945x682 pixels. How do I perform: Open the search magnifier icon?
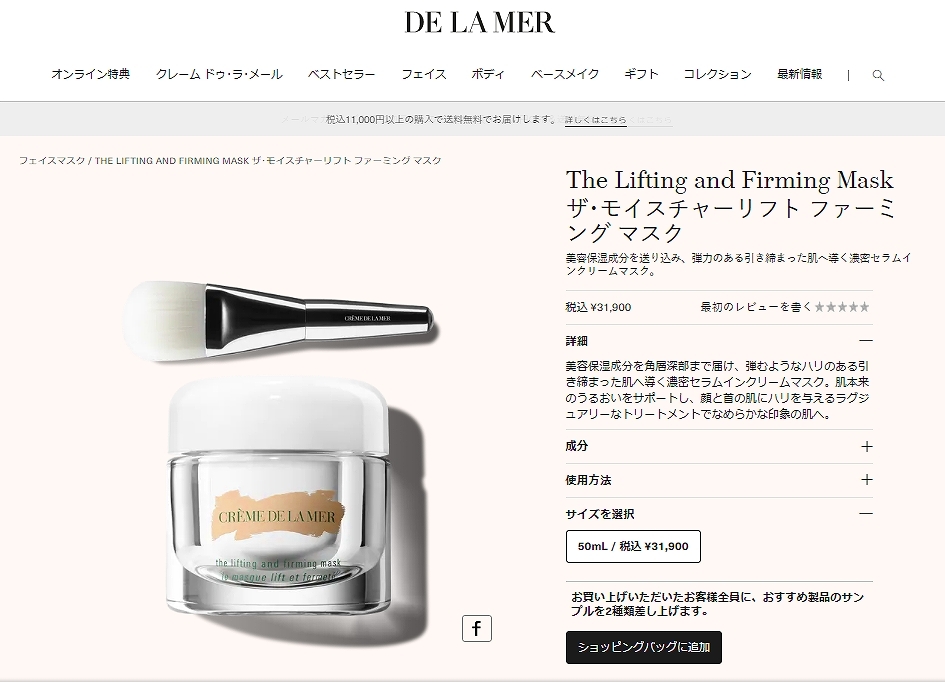(878, 75)
